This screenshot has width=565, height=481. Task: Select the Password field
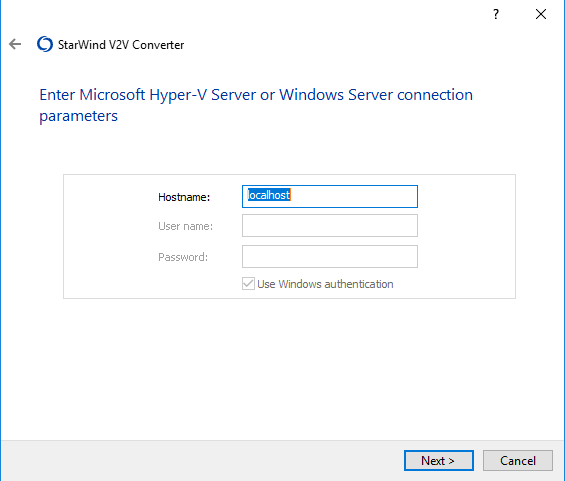(x=330, y=257)
